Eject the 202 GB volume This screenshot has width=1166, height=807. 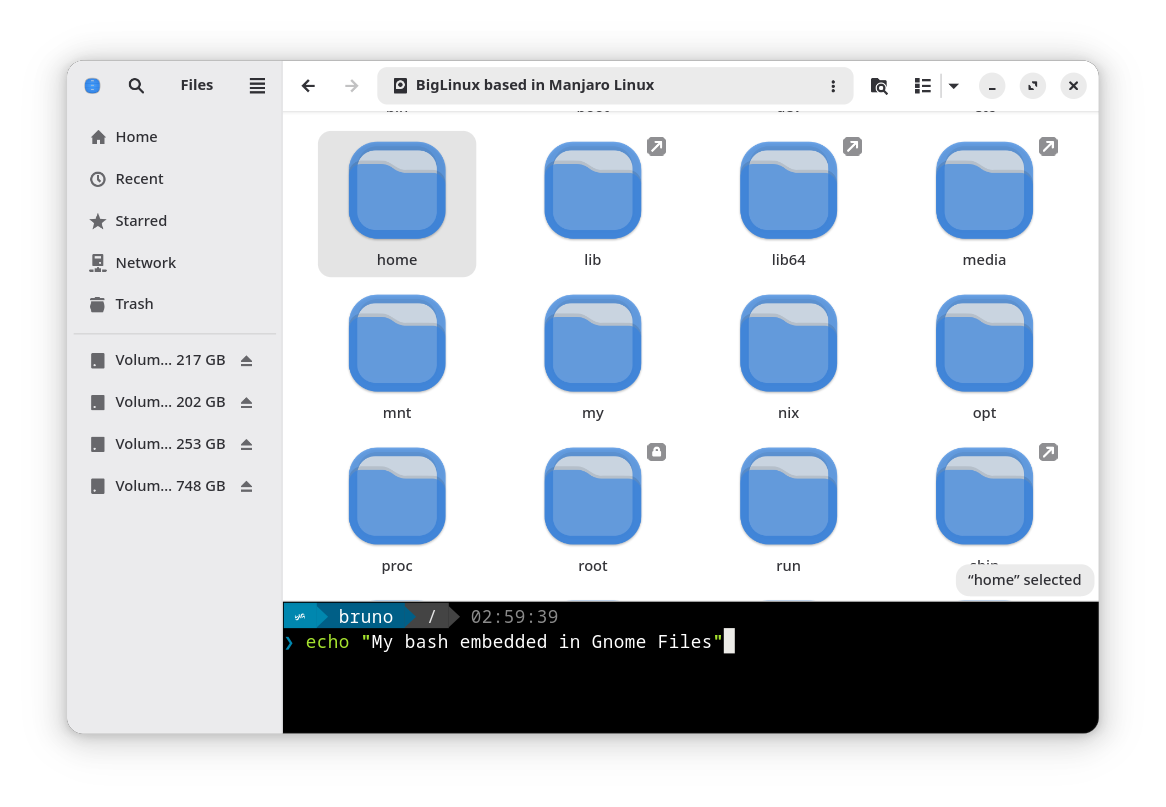(x=246, y=402)
